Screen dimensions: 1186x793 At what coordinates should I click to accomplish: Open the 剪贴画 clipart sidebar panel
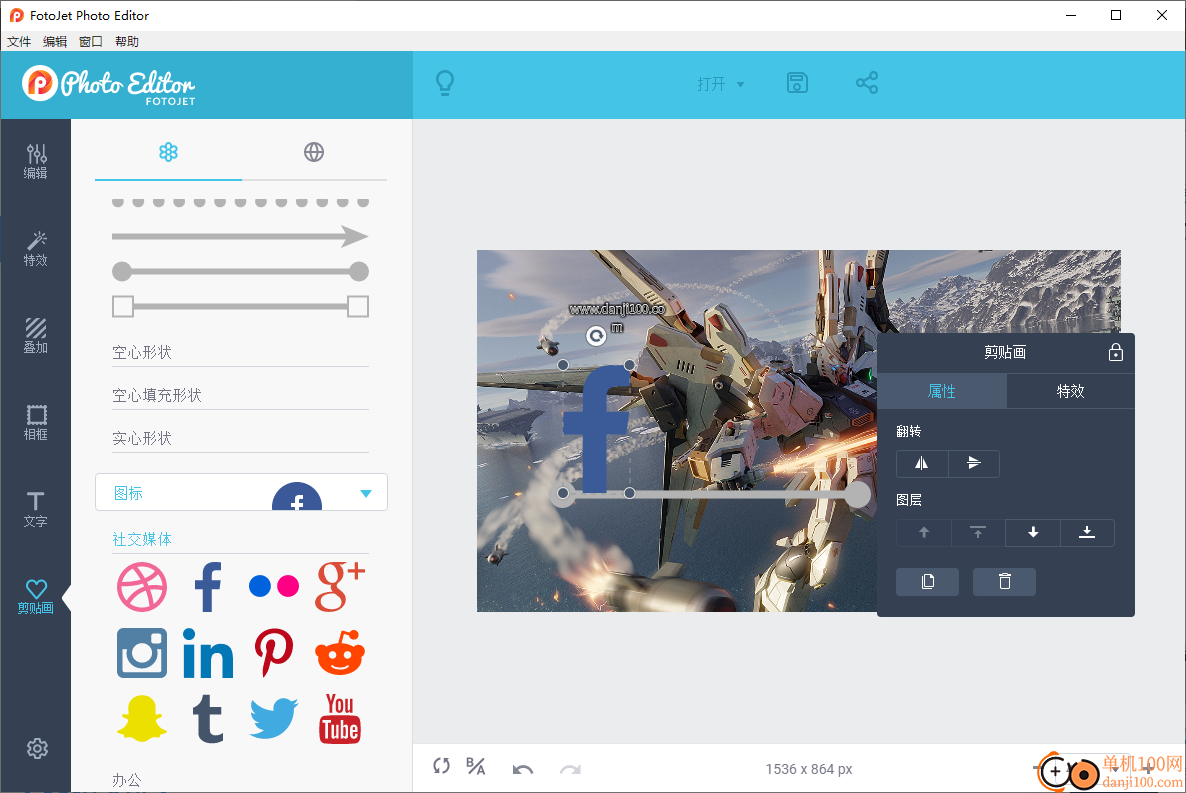(x=36, y=596)
